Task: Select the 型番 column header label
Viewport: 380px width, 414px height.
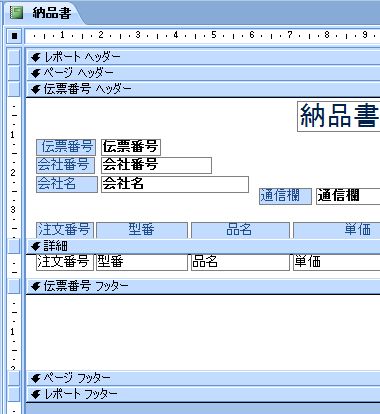Action: click(x=142, y=230)
